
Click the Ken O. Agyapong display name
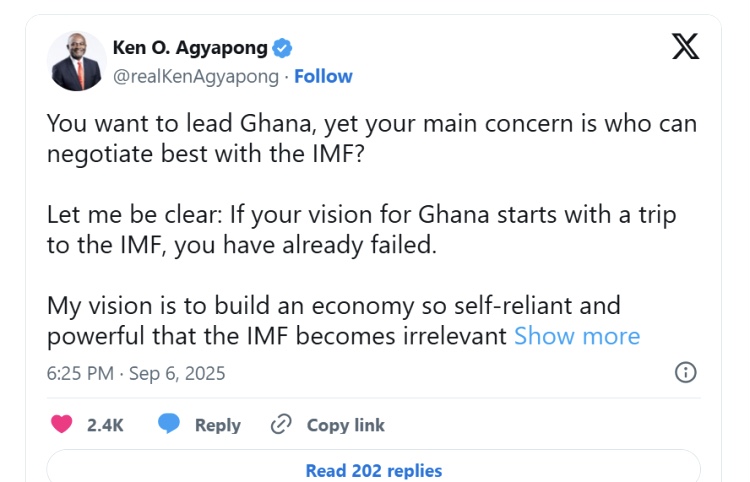tap(190, 48)
